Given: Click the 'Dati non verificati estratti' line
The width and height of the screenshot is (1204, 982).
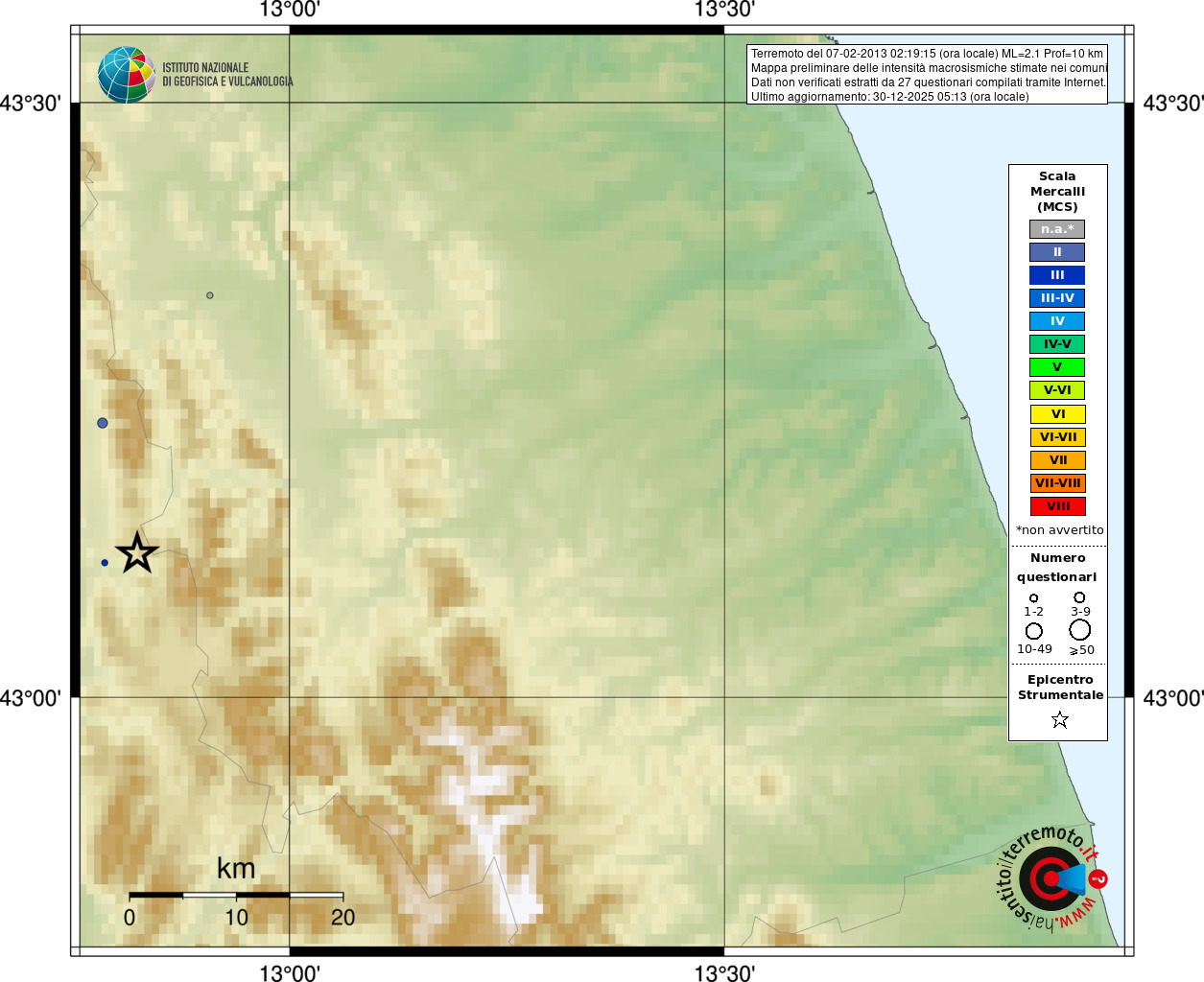Looking at the screenshot, I should point(928,82).
